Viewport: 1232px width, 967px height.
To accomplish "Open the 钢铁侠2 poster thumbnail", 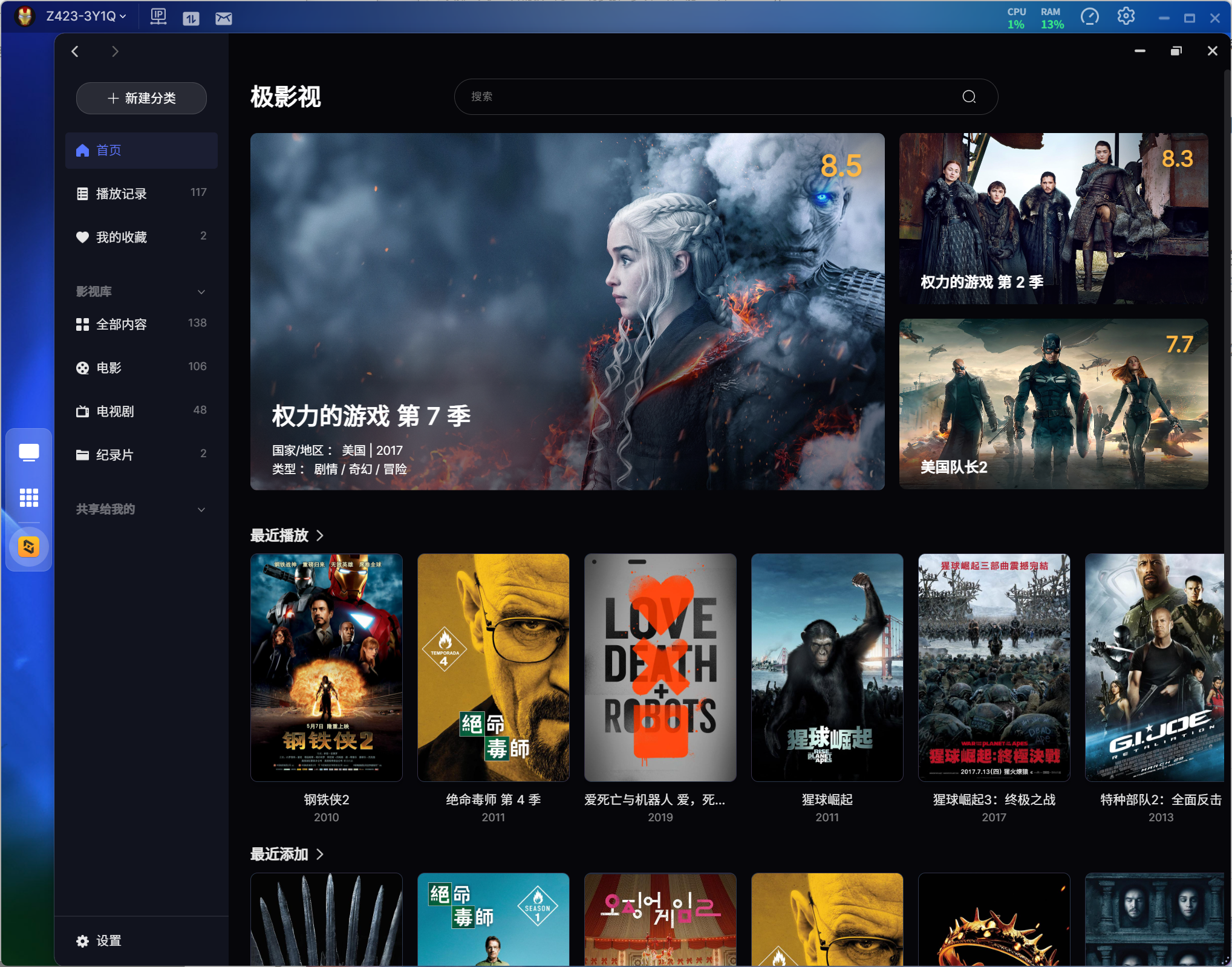I will click(x=326, y=667).
